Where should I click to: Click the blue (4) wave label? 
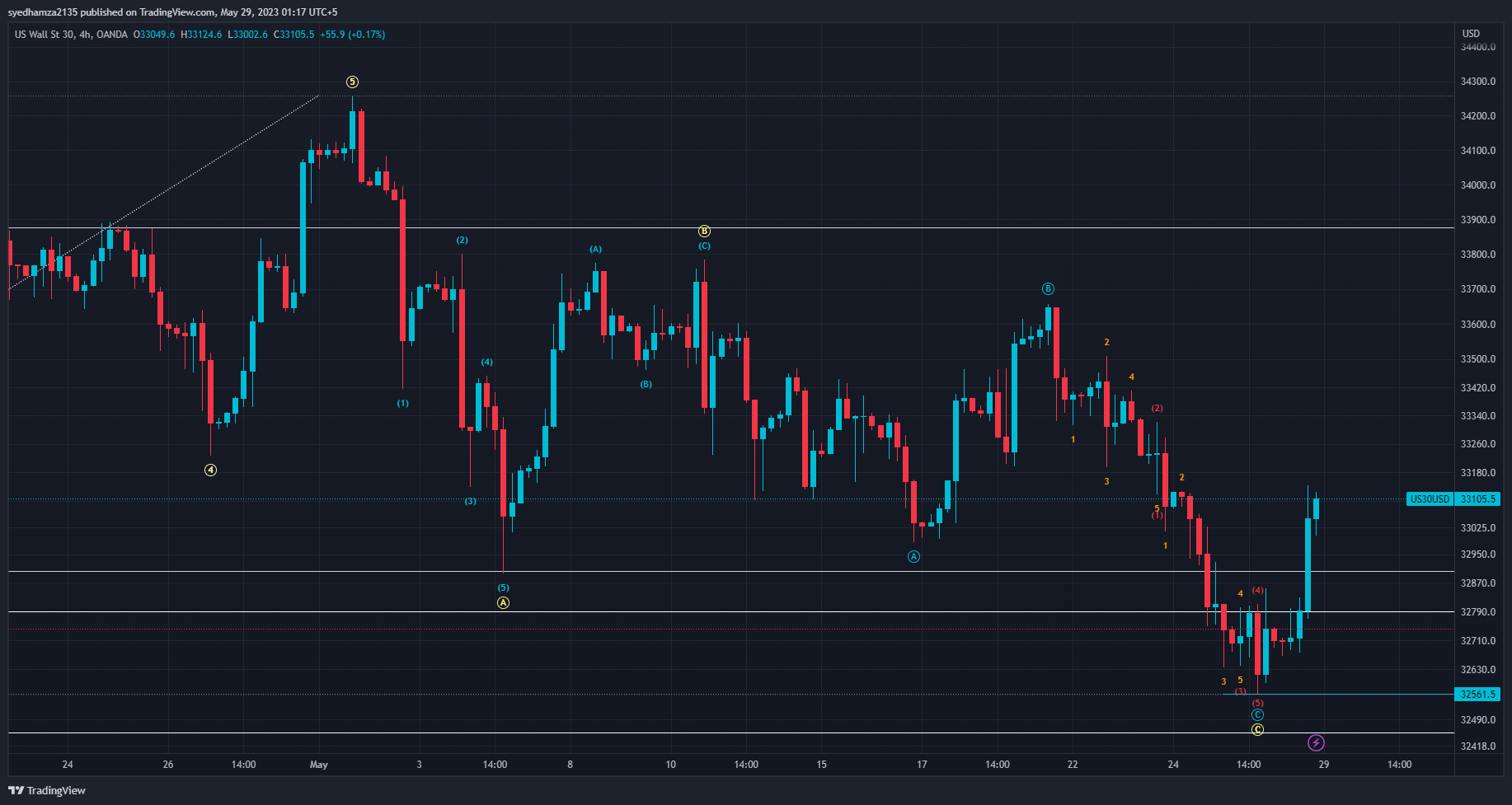coord(487,362)
